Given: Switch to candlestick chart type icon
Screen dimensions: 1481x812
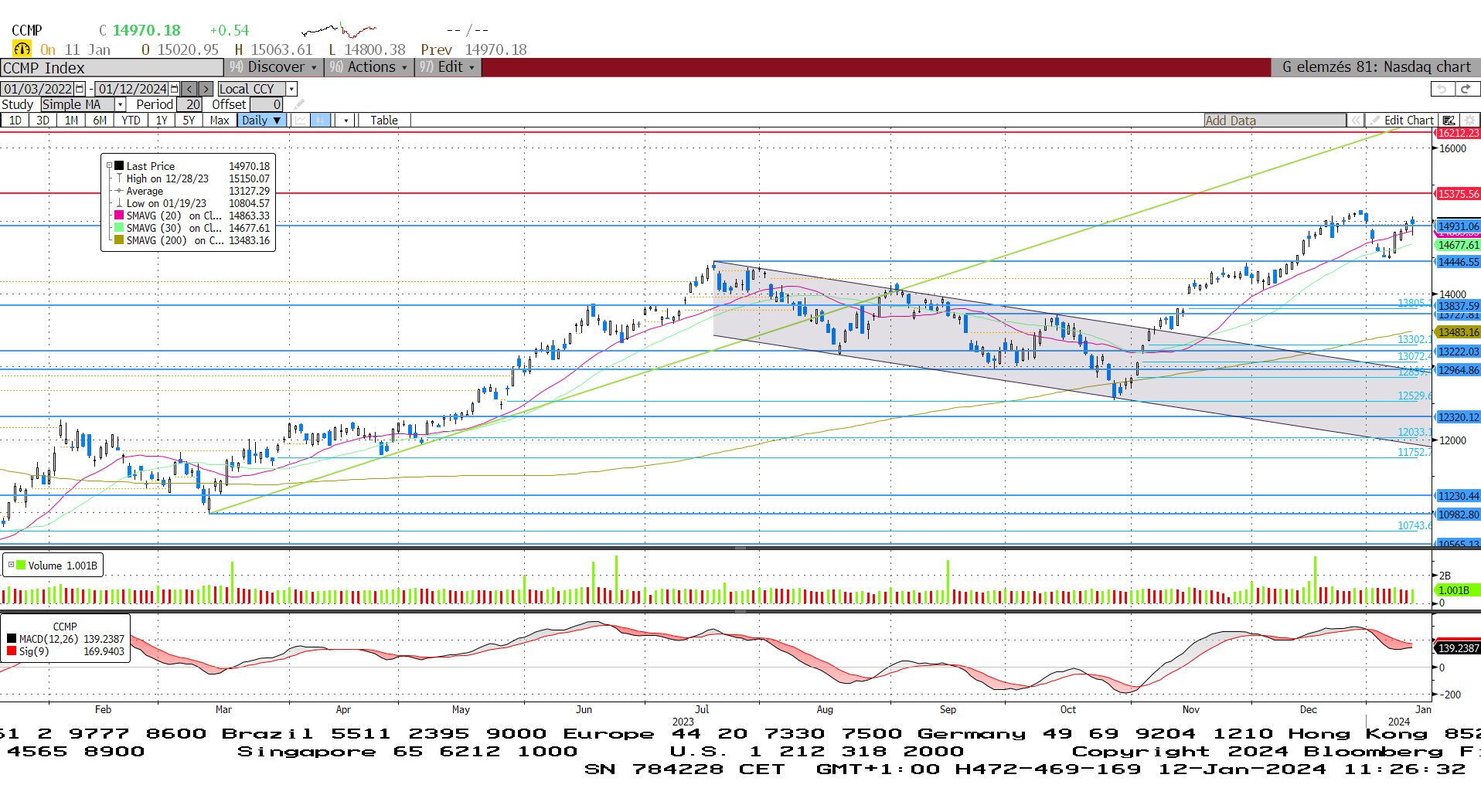Looking at the screenshot, I should (320, 121).
